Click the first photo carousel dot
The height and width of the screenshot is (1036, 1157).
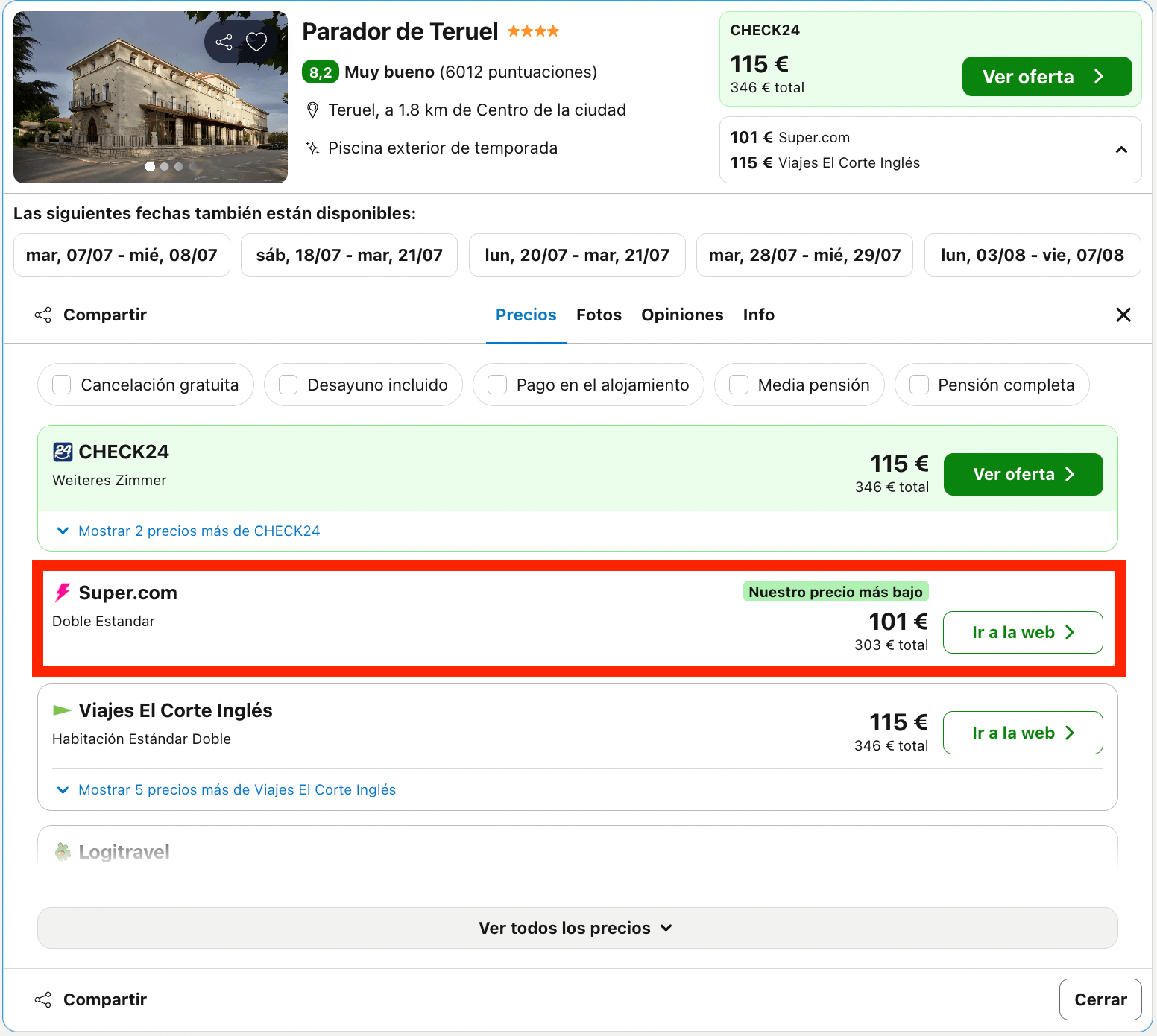(x=150, y=166)
